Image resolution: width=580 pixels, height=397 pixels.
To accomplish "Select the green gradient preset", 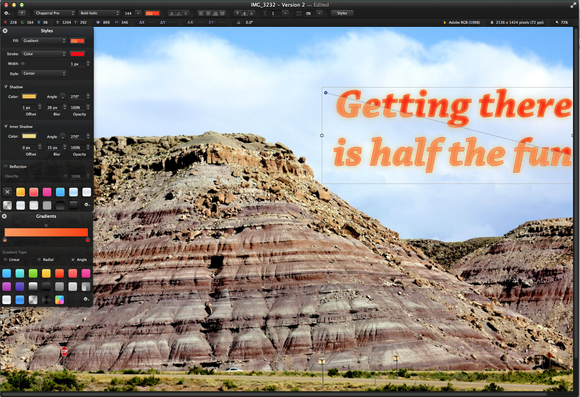I will coord(33,273).
